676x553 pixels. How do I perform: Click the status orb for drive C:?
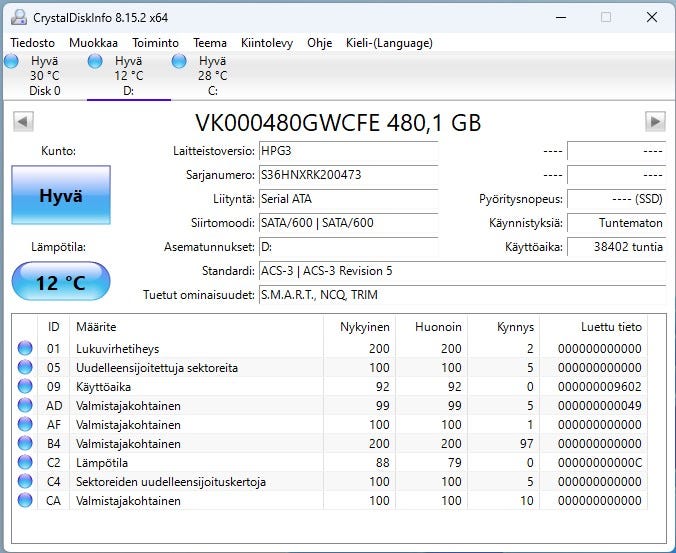click(x=180, y=61)
